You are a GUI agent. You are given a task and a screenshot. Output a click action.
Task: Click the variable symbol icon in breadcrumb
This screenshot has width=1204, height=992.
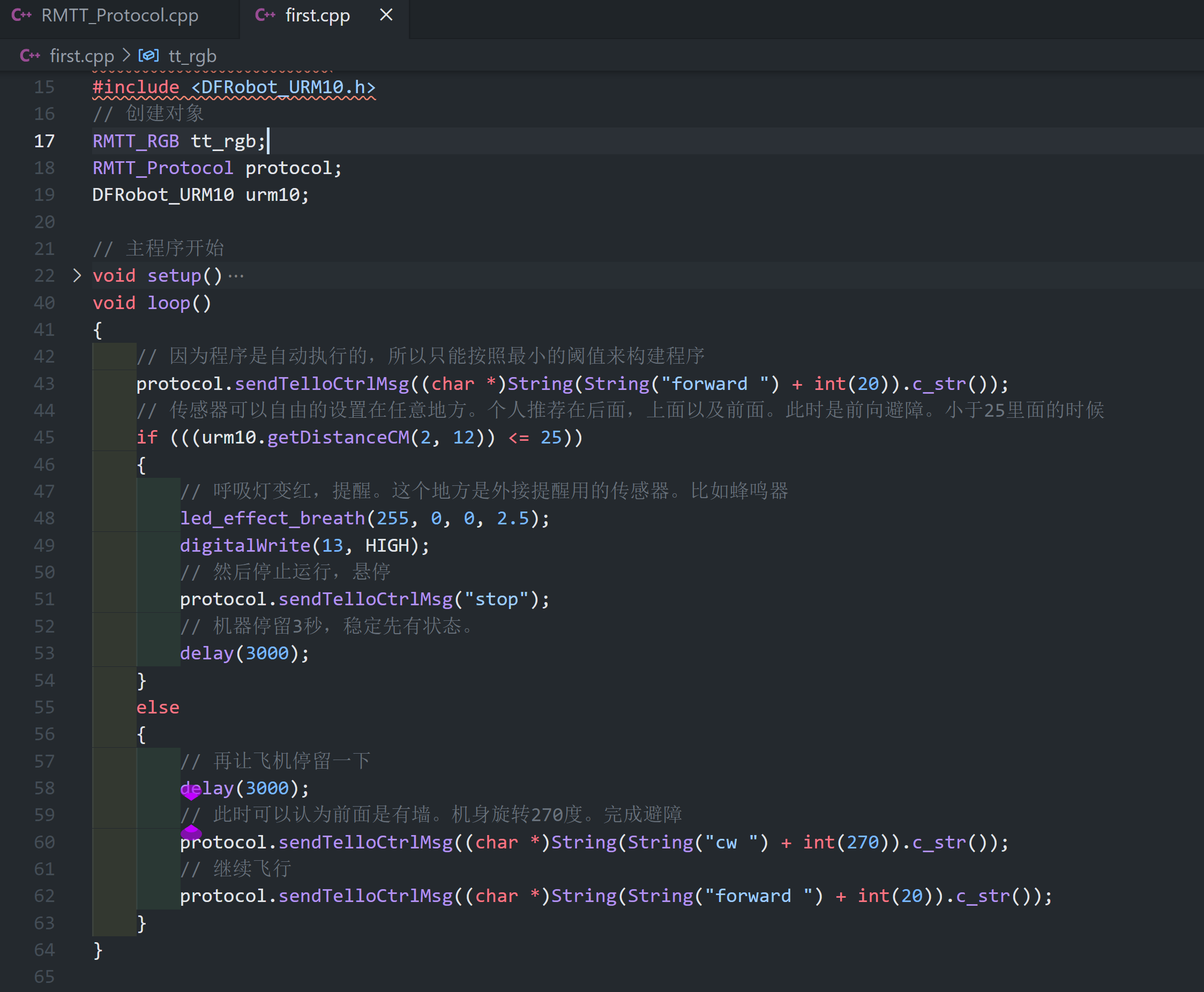[148, 55]
